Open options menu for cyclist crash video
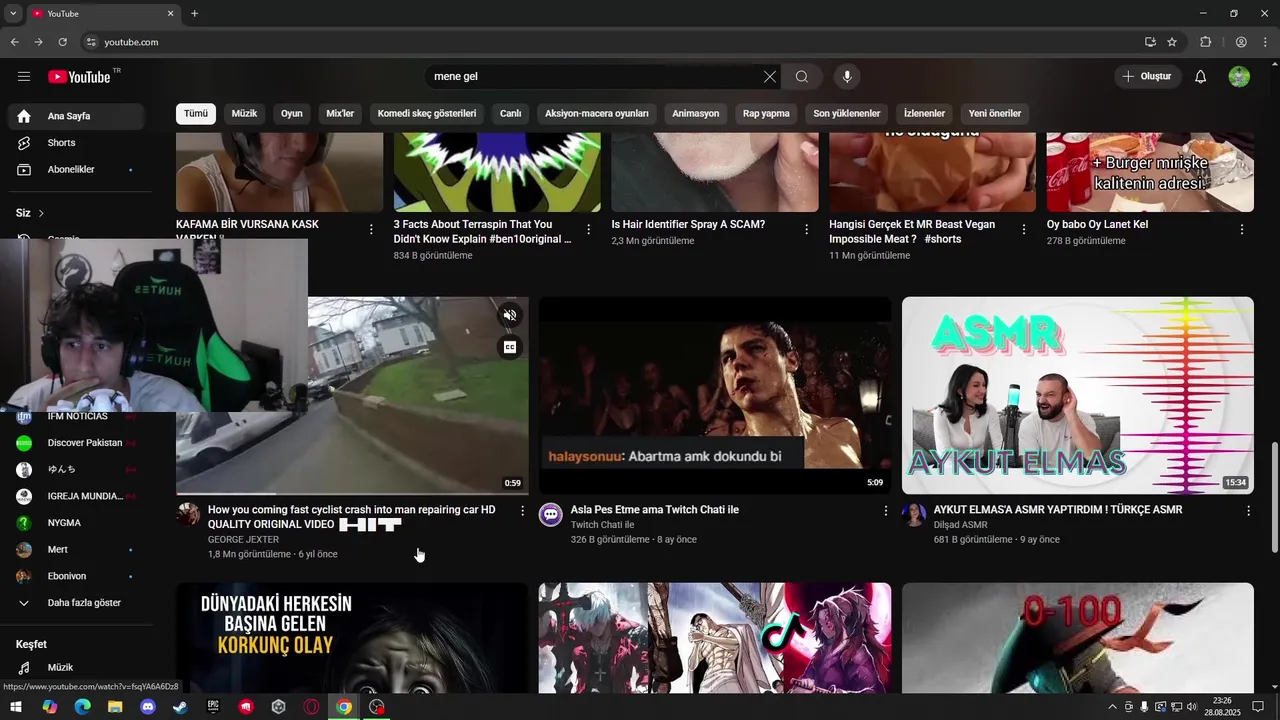This screenshot has height=720, width=1280. [x=522, y=511]
